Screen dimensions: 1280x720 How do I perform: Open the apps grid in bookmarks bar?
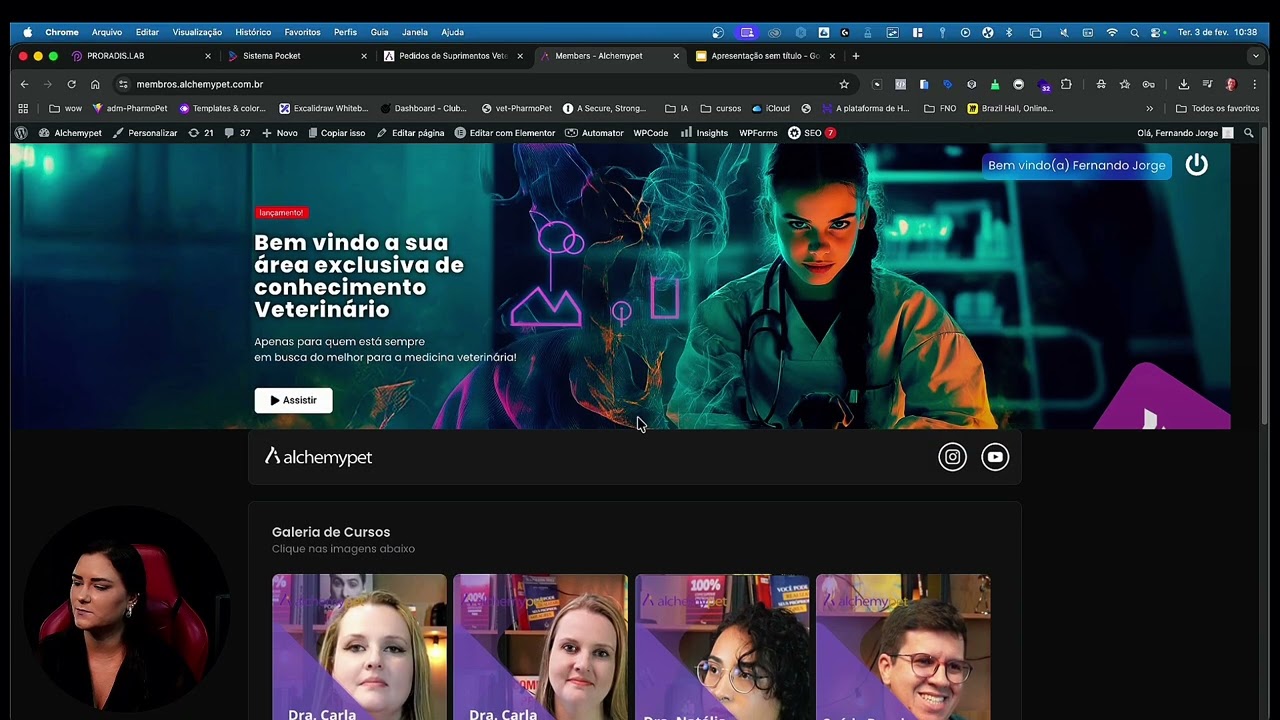coord(23,108)
